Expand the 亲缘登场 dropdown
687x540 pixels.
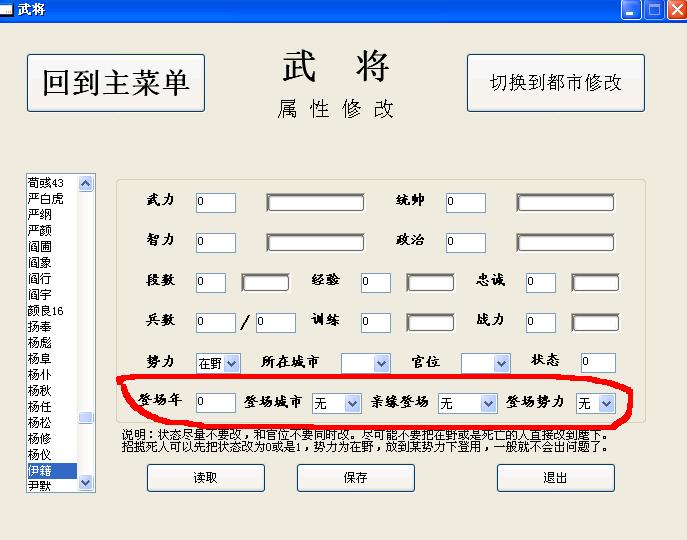tap(467, 403)
